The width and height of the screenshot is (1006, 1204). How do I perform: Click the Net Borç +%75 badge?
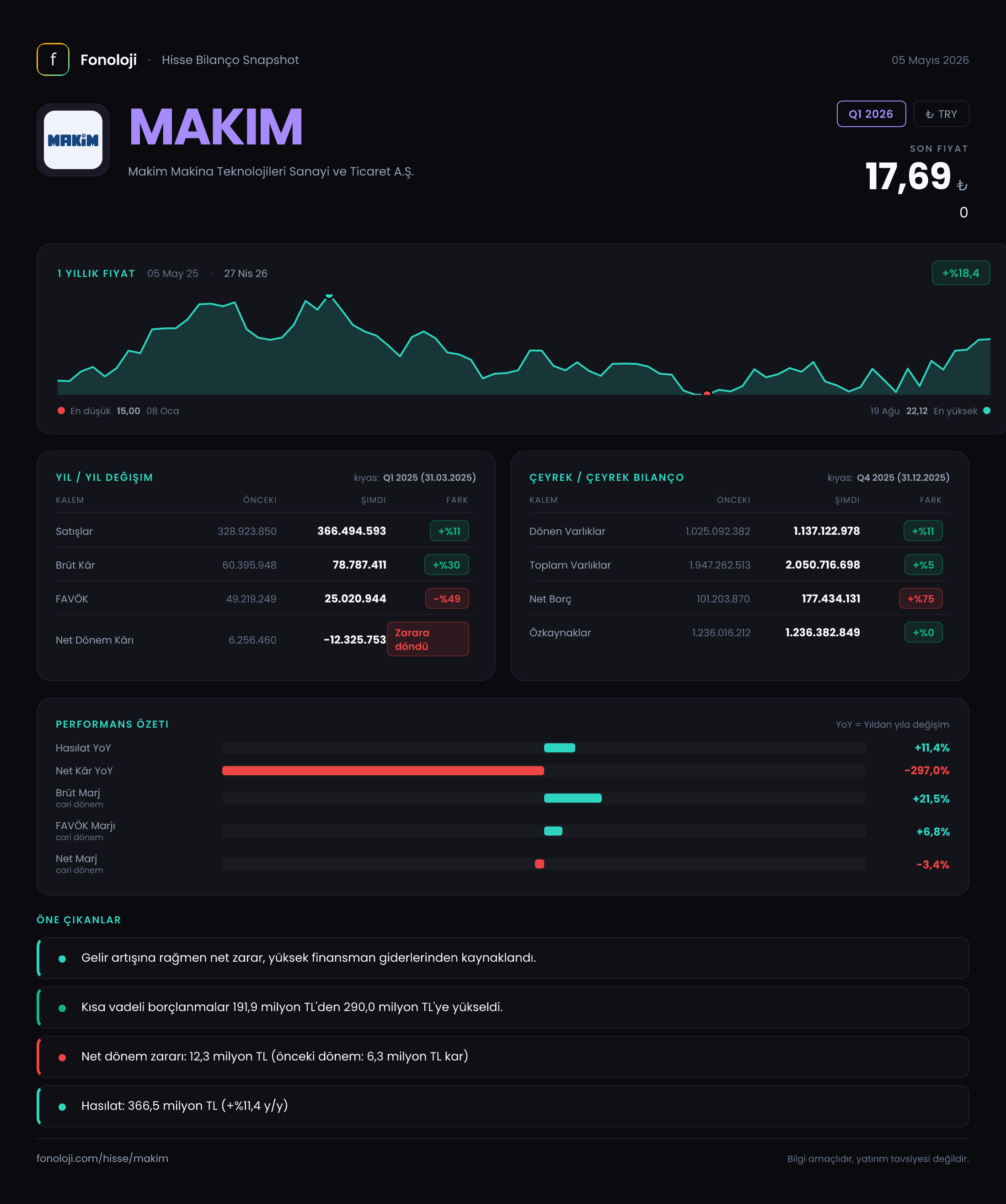click(x=920, y=598)
